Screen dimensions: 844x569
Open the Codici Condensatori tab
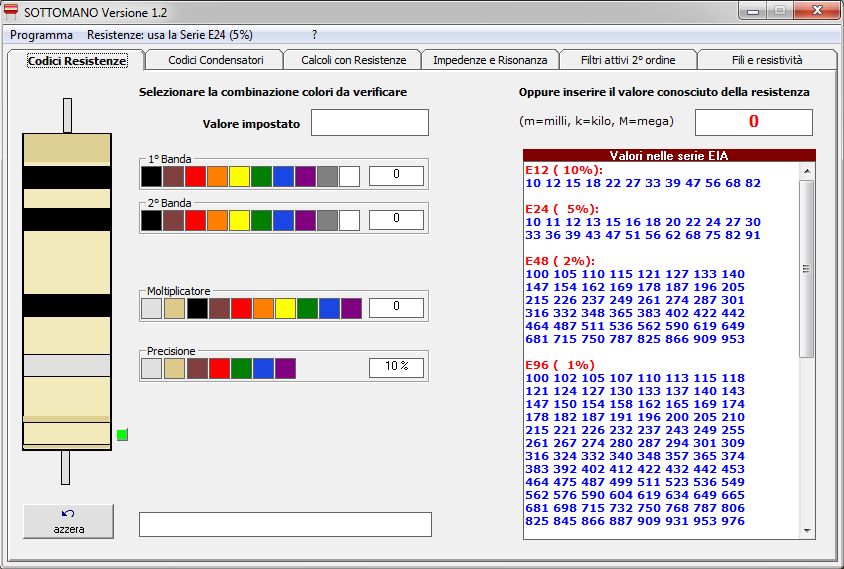[215, 60]
